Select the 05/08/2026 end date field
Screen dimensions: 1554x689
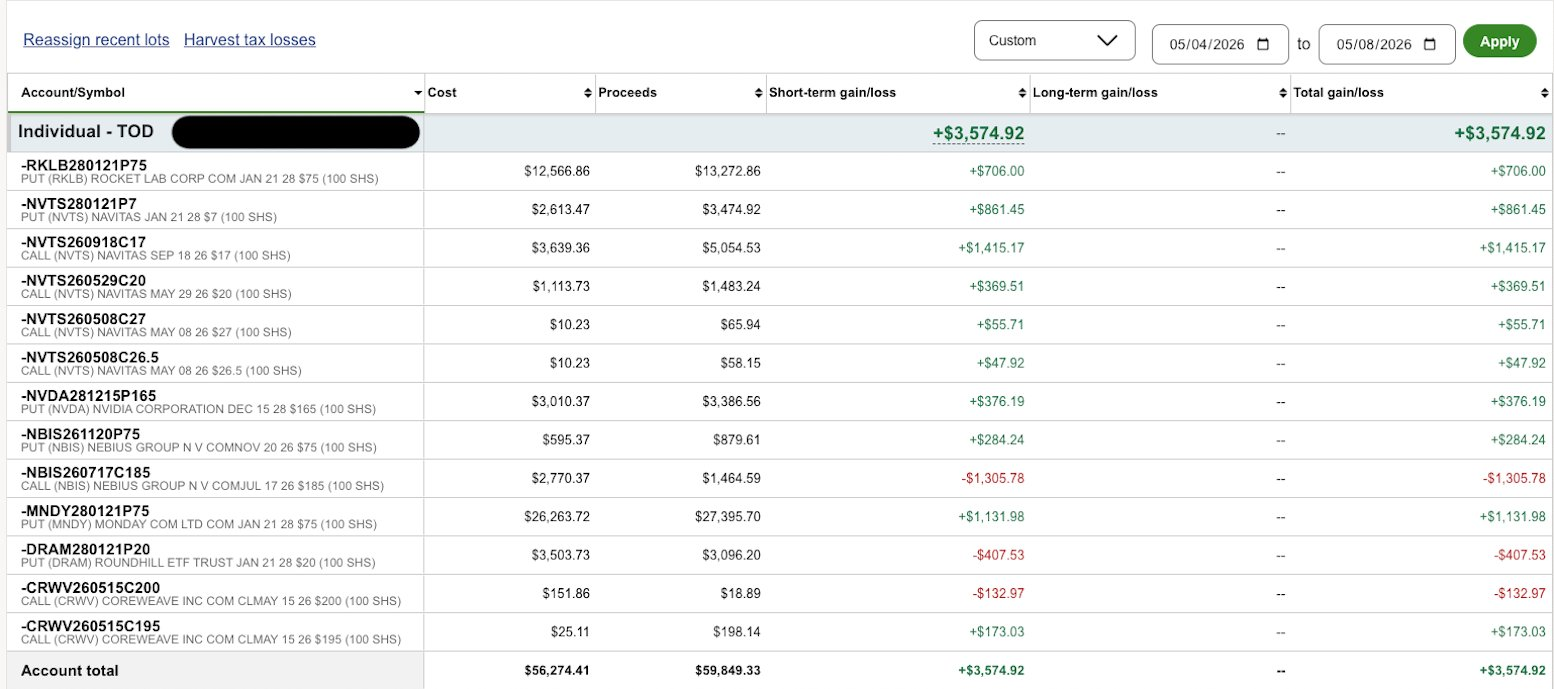tap(1386, 45)
